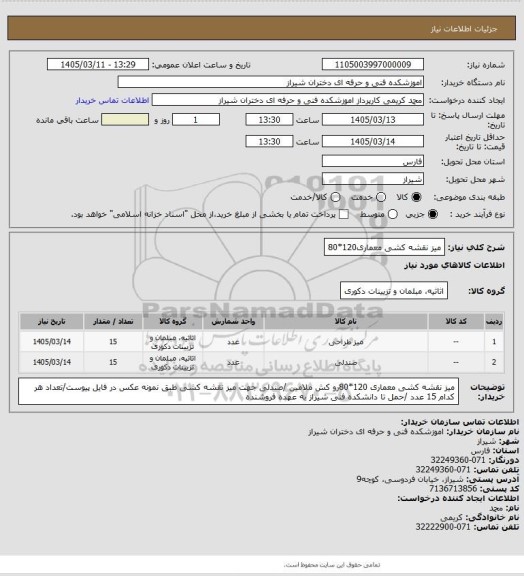Click the request creator field مجد کریمی
Image resolution: width=524 pixels, height=576 pixels.
(288, 100)
